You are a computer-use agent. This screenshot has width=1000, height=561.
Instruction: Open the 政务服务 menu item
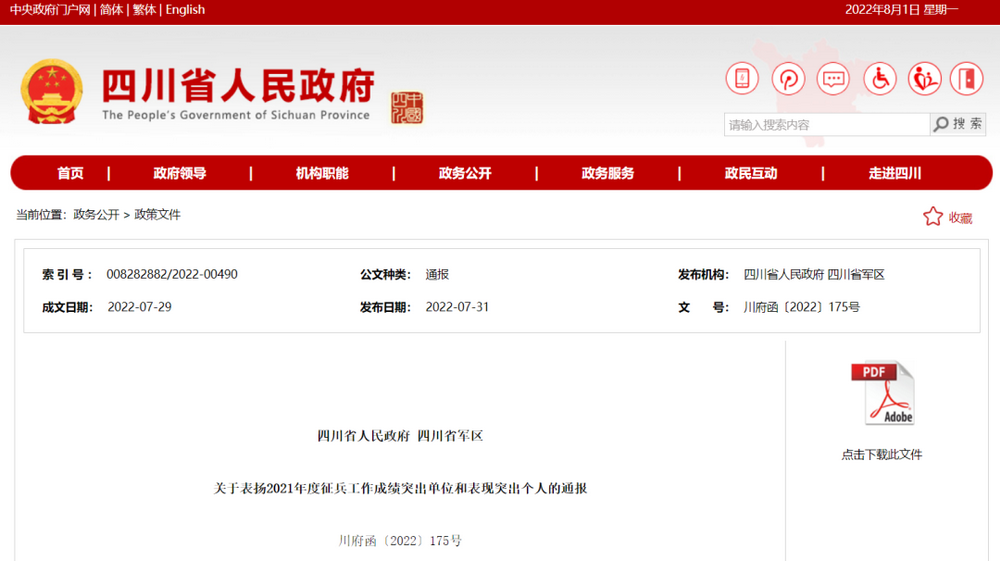pyautogui.click(x=608, y=173)
